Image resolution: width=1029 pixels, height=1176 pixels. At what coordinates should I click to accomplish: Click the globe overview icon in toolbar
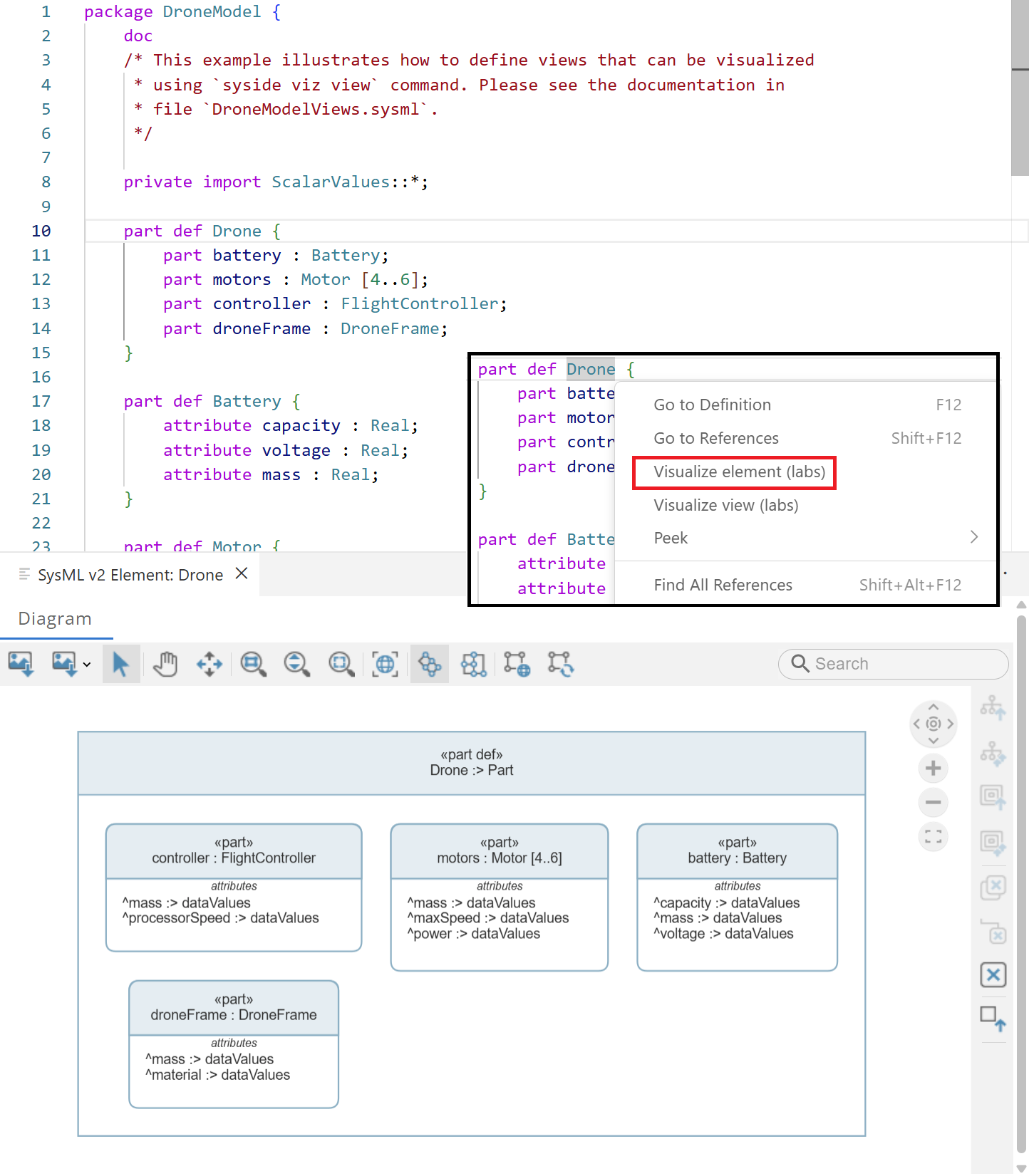tap(386, 664)
